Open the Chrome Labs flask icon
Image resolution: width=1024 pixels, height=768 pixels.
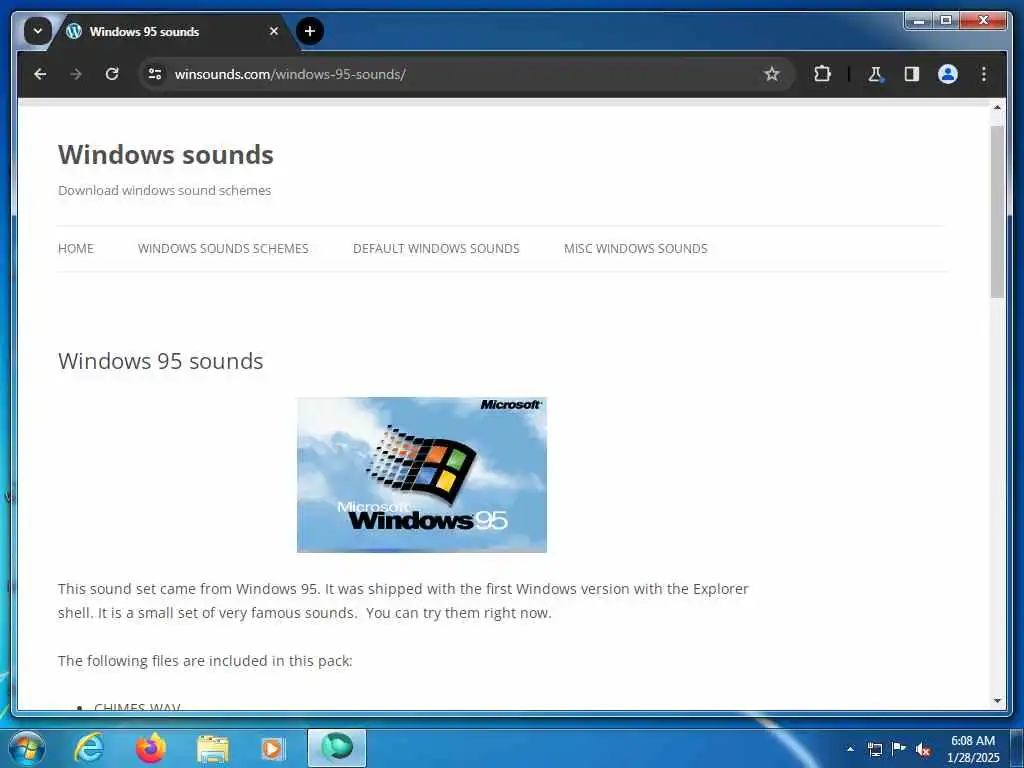click(875, 74)
